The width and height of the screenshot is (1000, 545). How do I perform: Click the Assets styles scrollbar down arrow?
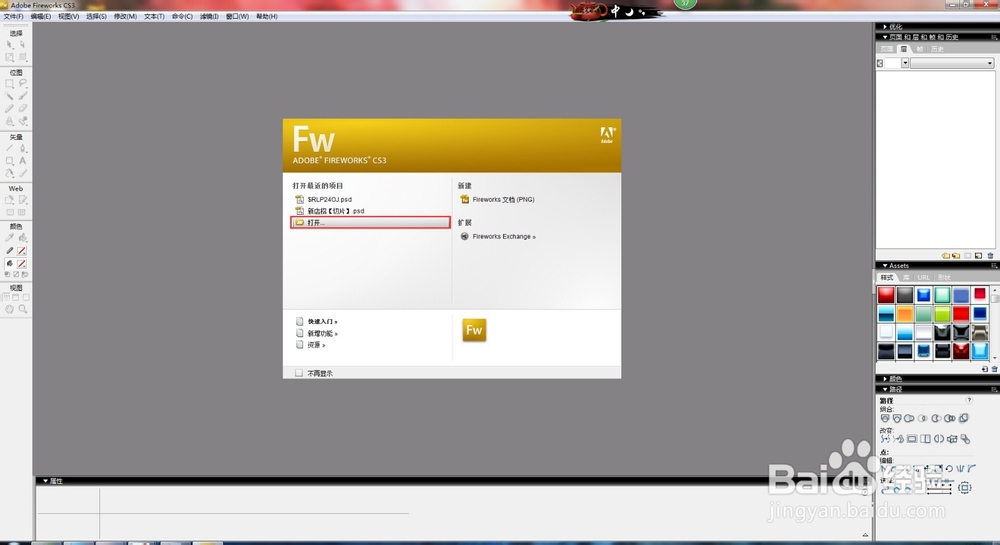point(994,358)
